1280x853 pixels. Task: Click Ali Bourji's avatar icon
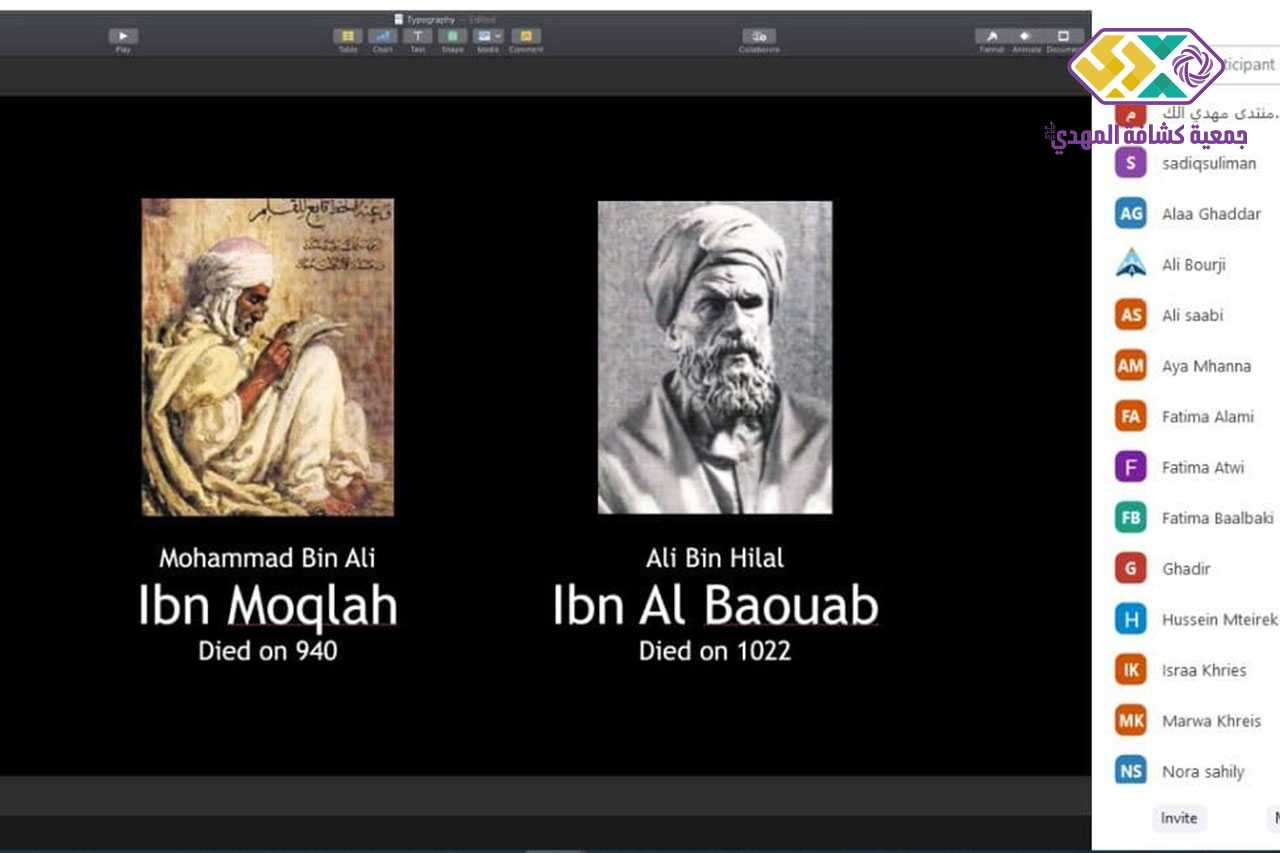point(1130,264)
